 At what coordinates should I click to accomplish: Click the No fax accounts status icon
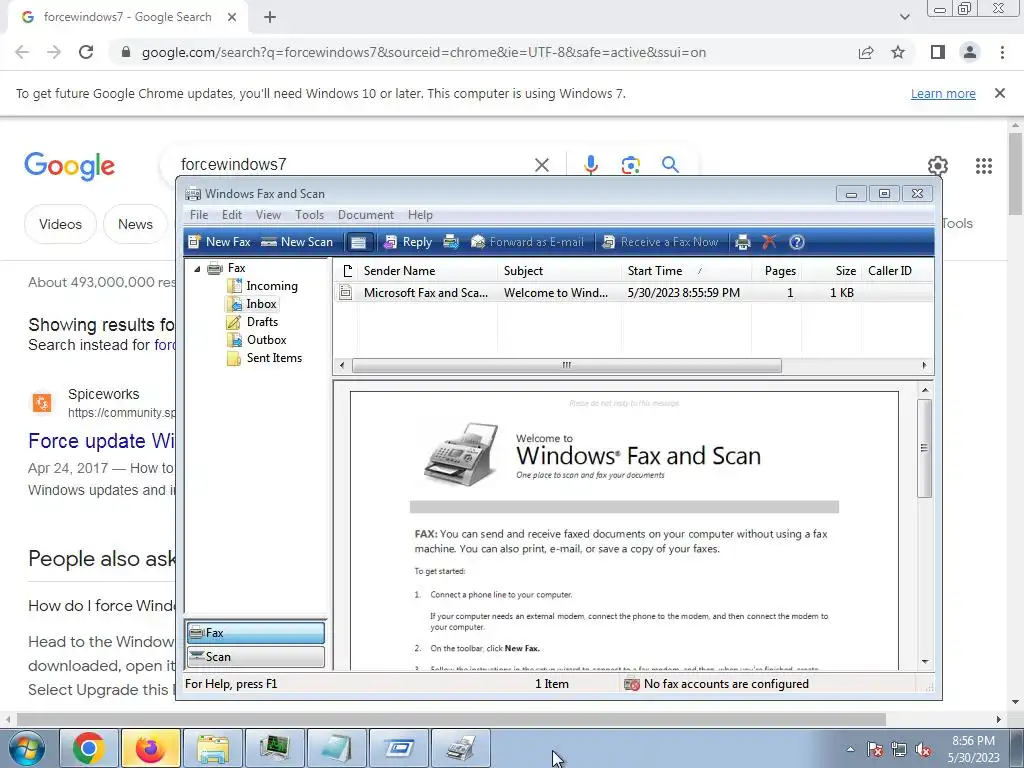point(632,684)
